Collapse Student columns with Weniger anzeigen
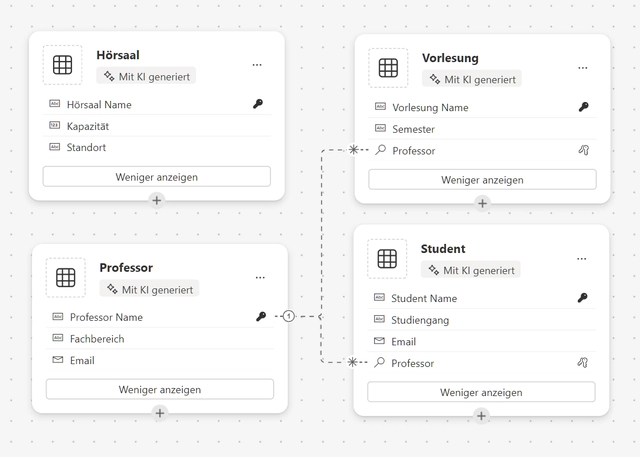The width and height of the screenshot is (640, 457). tap(481, 392)
